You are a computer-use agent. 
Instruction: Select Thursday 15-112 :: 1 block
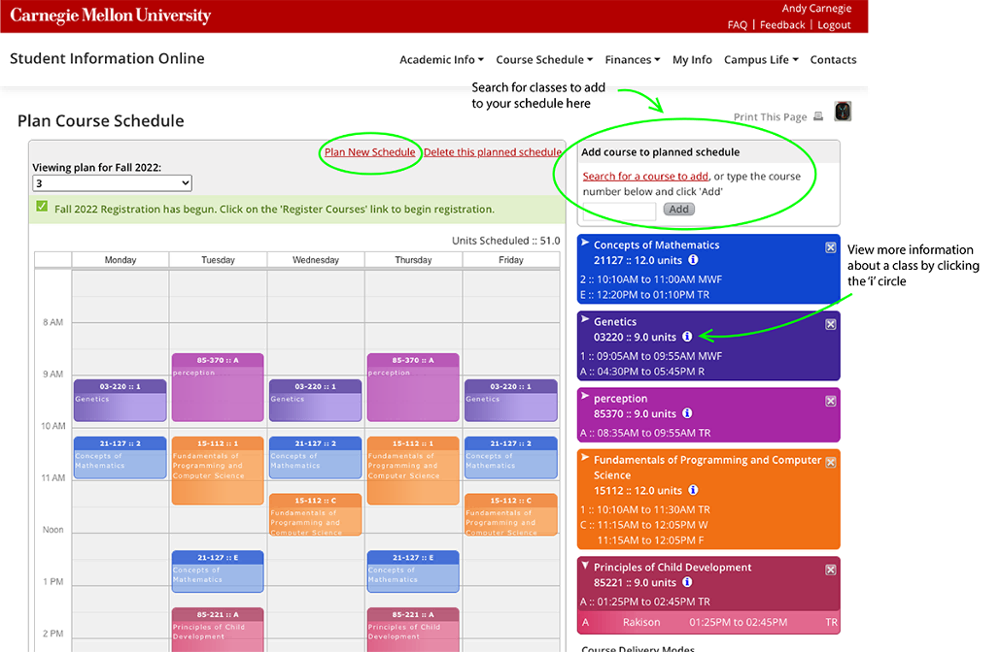pos(413,470)
